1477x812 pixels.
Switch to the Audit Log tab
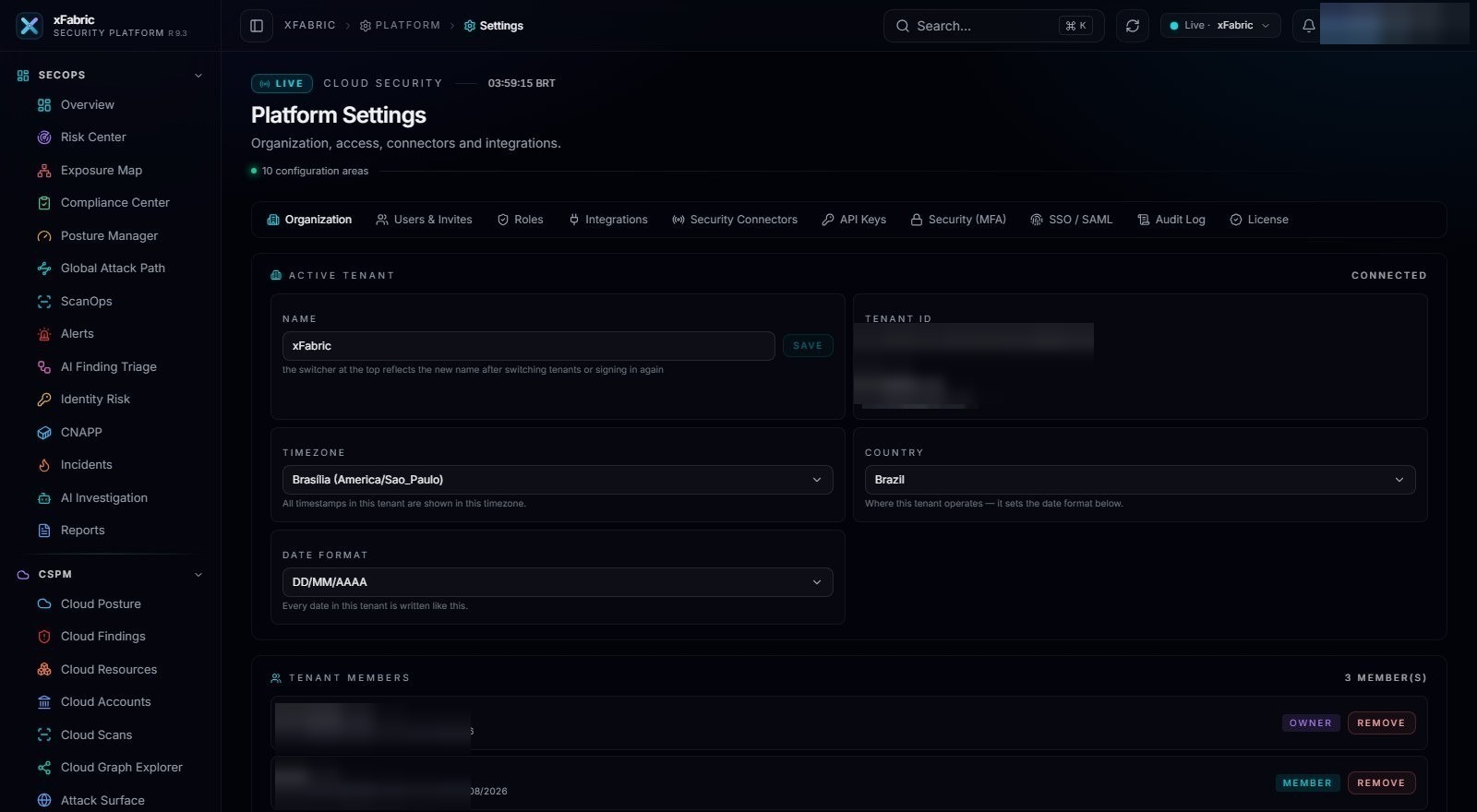tap(1171, 220)
